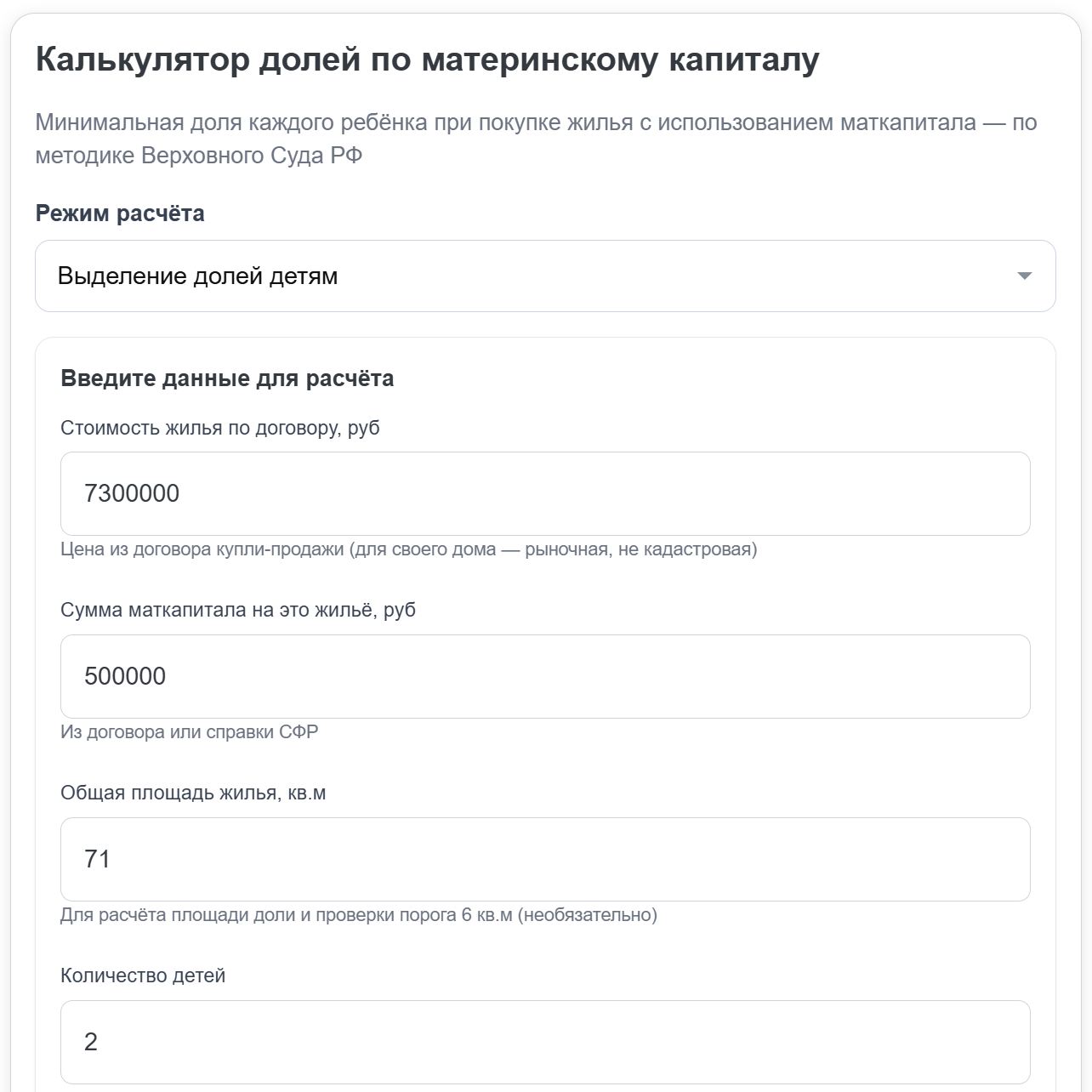The image size is (1092, 1092).
Task: Open the 'Выделение долей детям' combo box
Action: [x=545, y=276]
